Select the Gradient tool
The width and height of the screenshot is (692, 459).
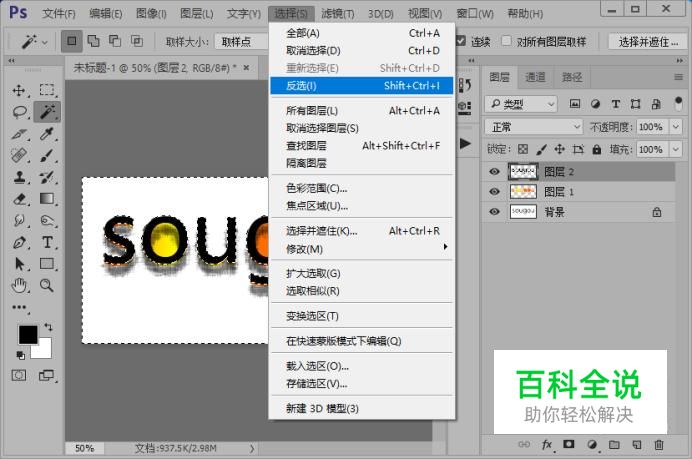click(x=47, y=199)
